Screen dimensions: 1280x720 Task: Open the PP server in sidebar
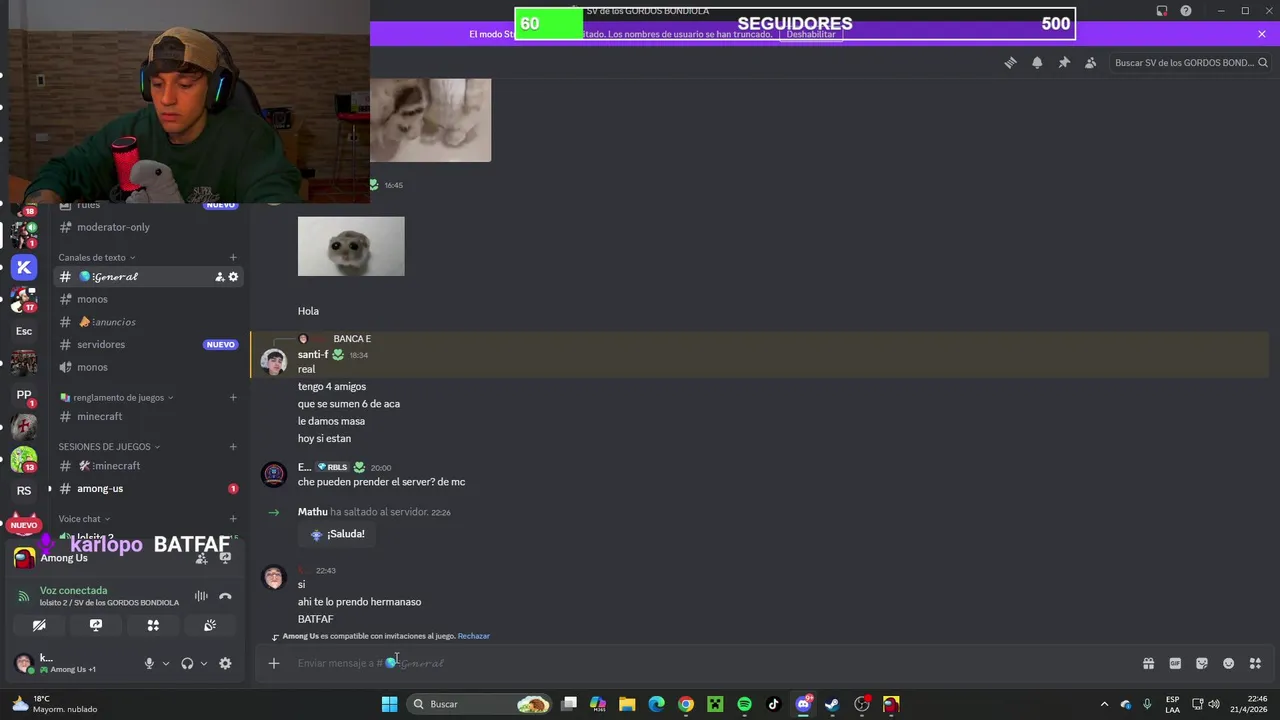coord(24,395)
